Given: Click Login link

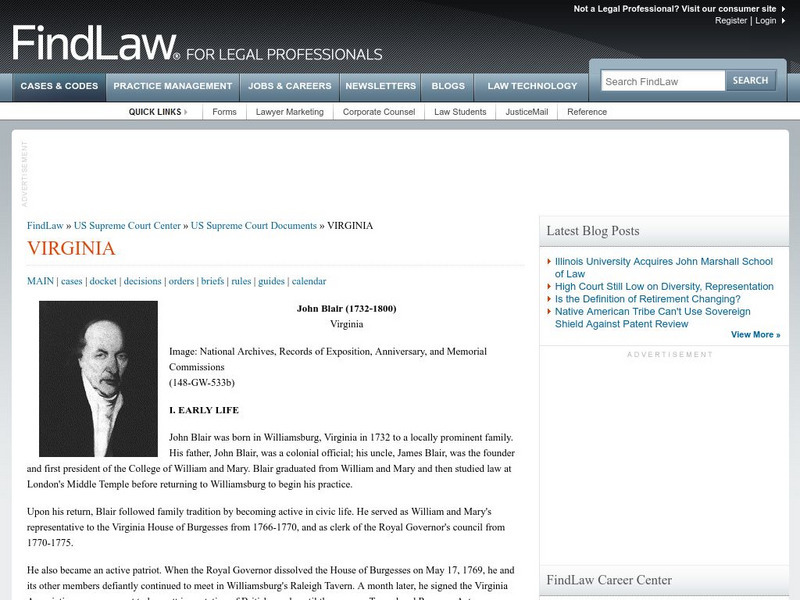Looking at the screenshot, I should (766, 21).
